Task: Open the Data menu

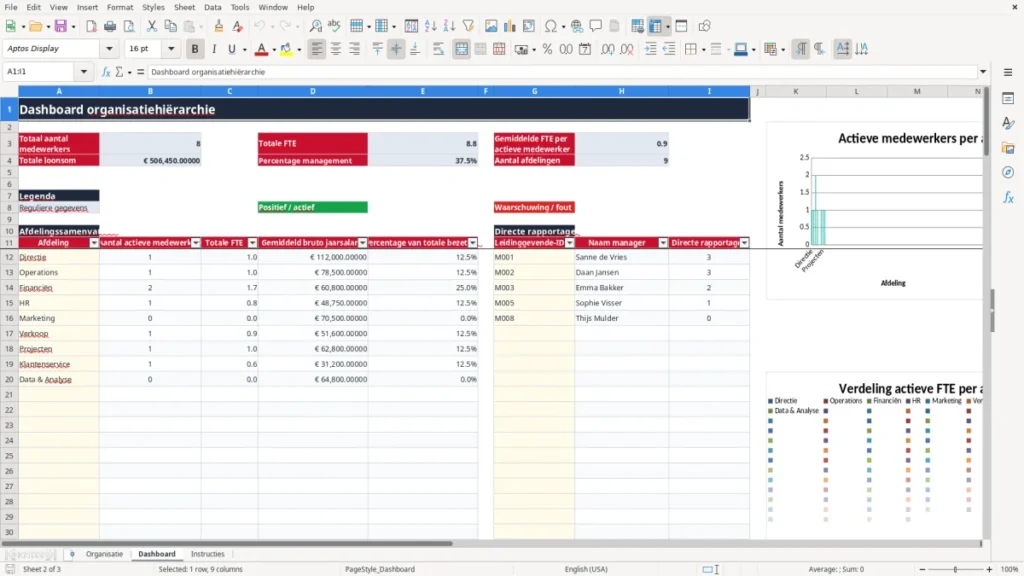Action: (x=212, y=7)
